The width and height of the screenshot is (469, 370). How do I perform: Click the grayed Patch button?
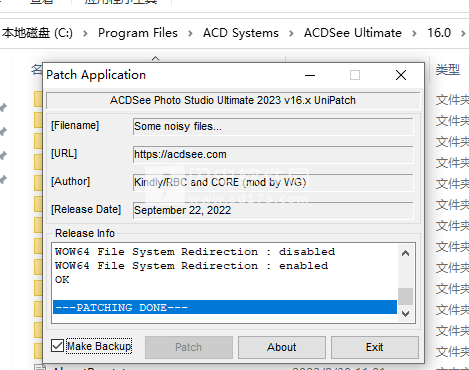coord(189,347)
